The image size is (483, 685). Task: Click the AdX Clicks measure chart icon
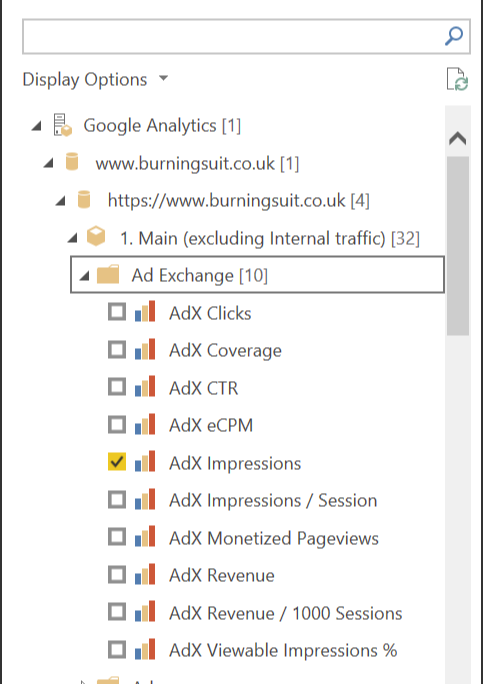(x=145, y=311)
